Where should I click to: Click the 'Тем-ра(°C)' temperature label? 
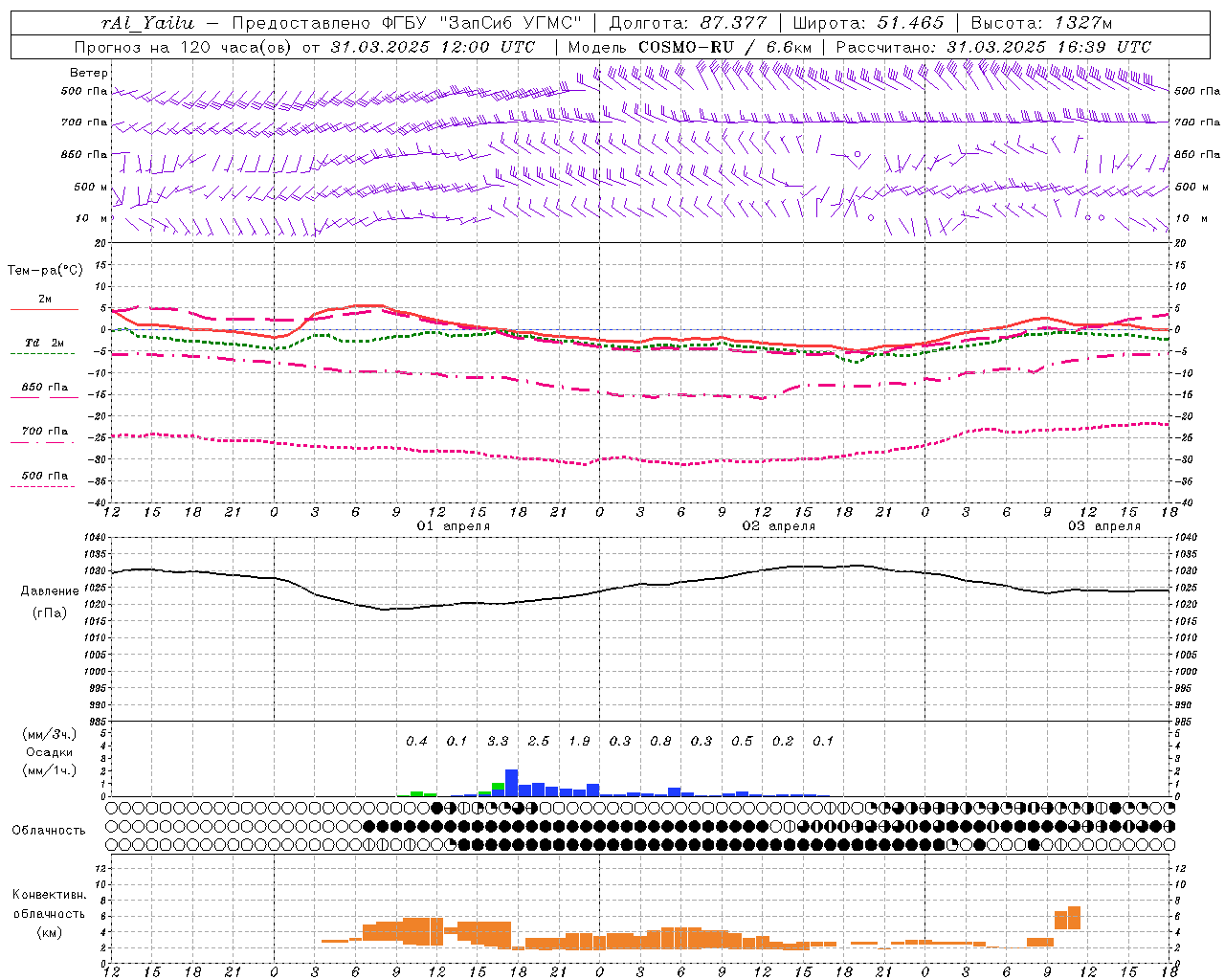45,271
